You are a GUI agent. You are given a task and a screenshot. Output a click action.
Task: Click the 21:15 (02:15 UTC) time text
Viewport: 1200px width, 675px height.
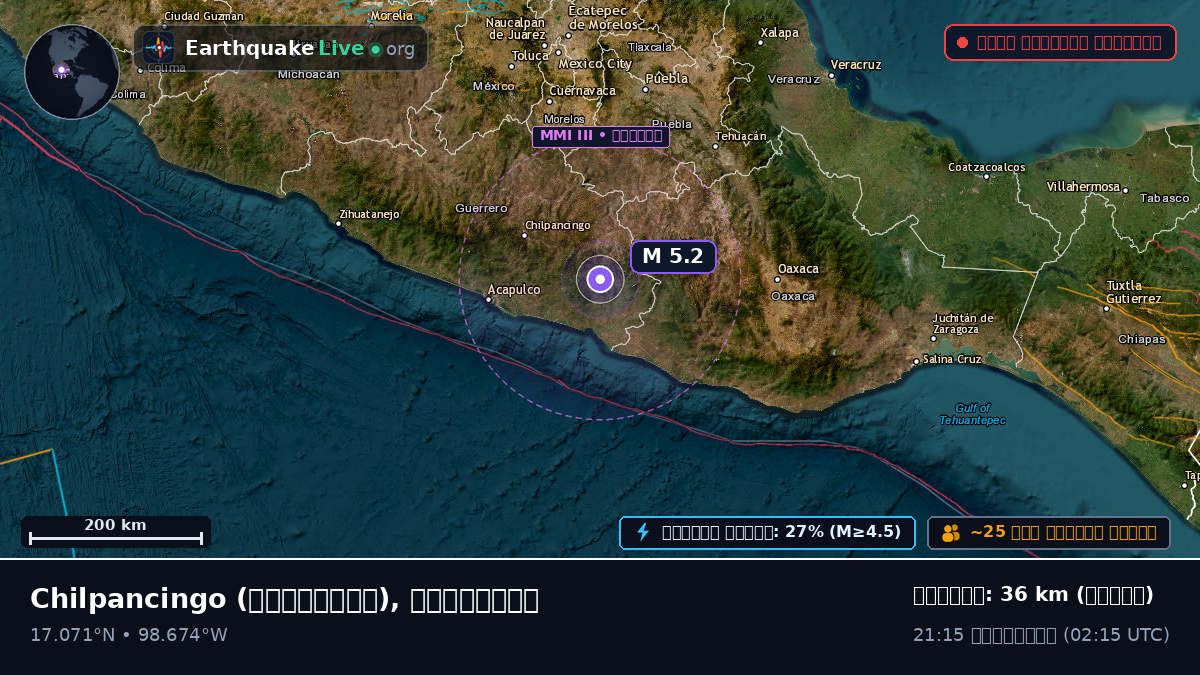[x=1041, y=635]
